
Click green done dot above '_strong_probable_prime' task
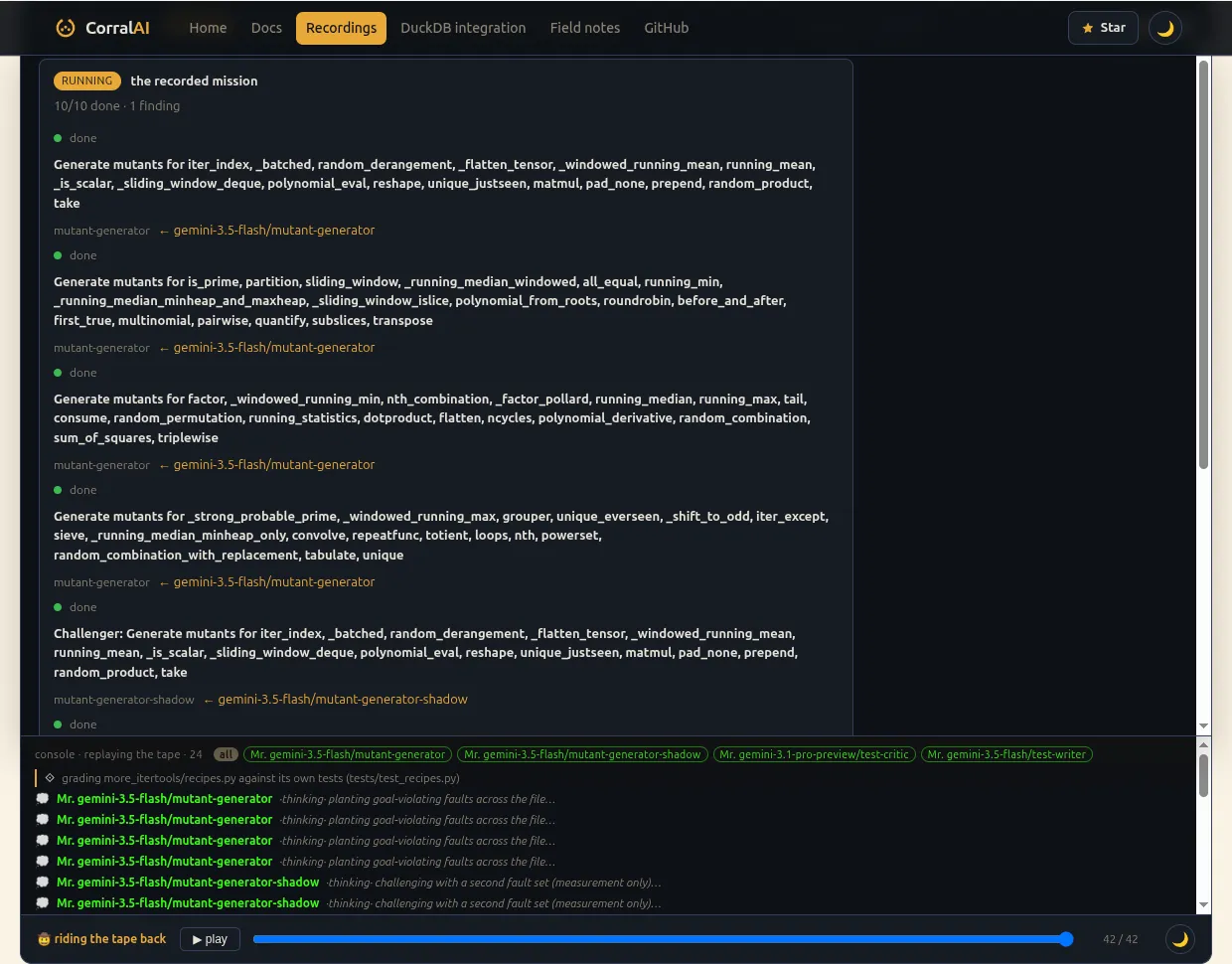click(x=58, y=490)
